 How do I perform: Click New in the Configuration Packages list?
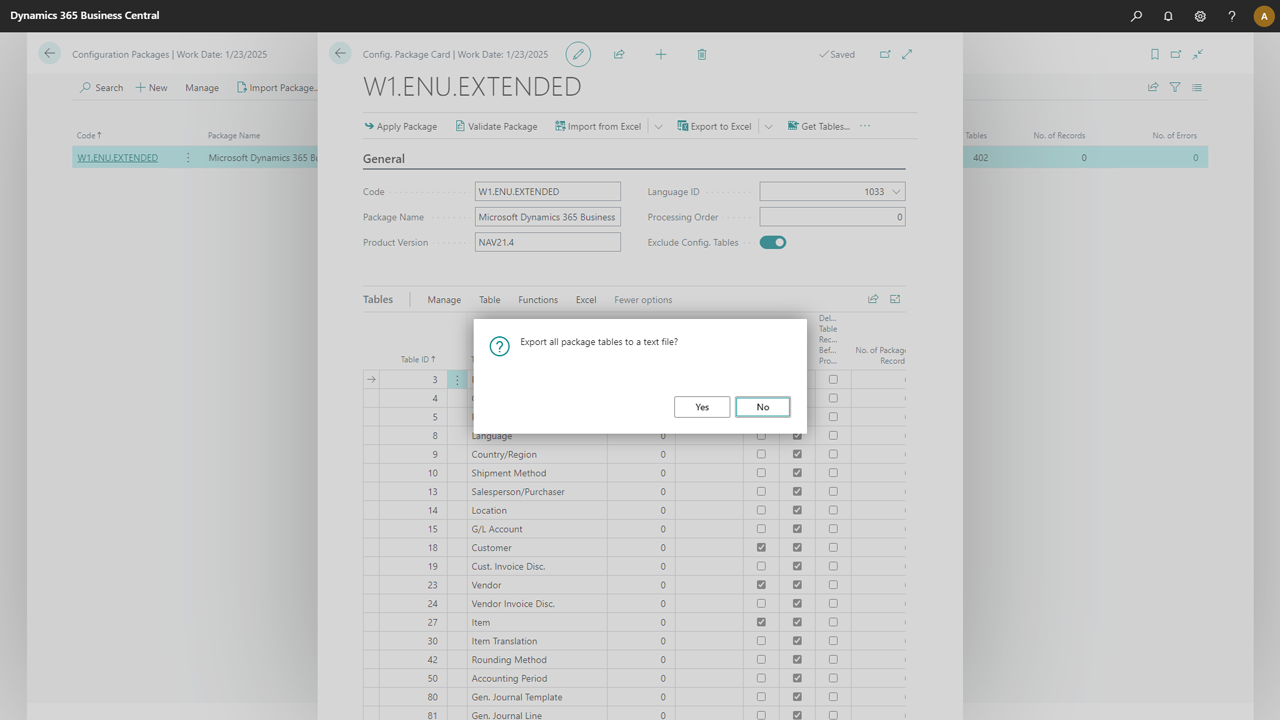(151, 88)
